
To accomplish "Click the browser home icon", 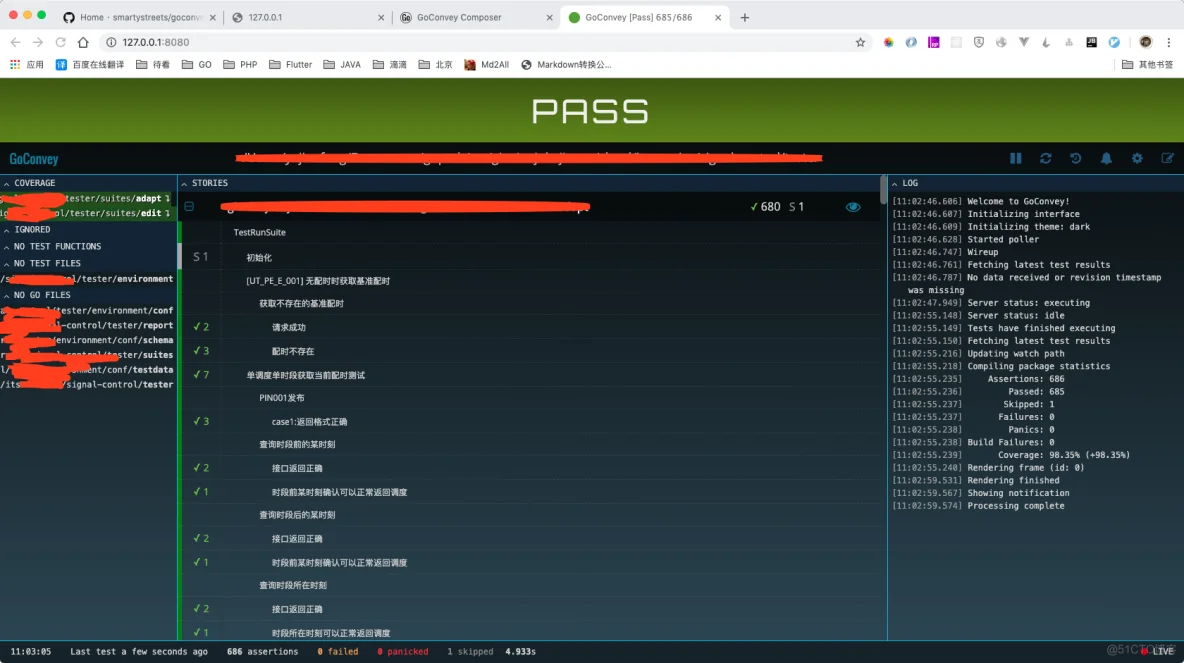I will tap(83, 42).
